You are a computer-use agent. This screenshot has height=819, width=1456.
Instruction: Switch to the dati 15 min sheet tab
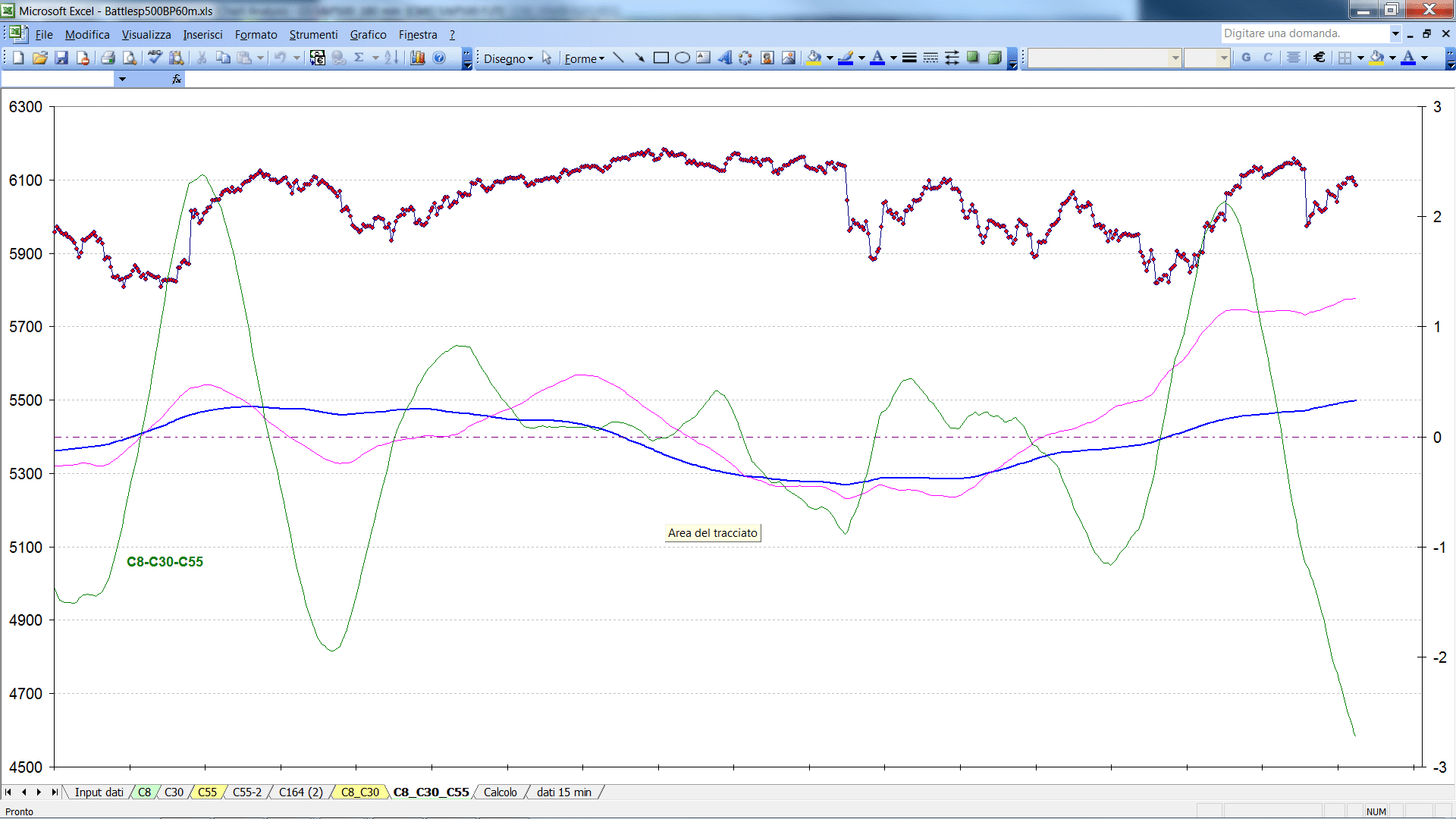(564, 792)
